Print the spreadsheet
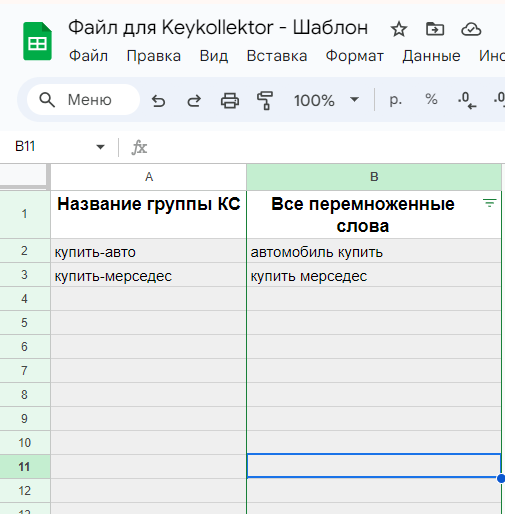The image size is (505, 514). pos(230,100)
